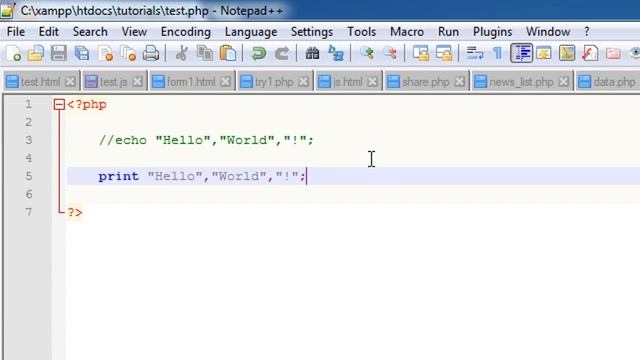Open the Edit menu
The height and width of the screenshot is (360, 640).
click(x=49, y=32)
